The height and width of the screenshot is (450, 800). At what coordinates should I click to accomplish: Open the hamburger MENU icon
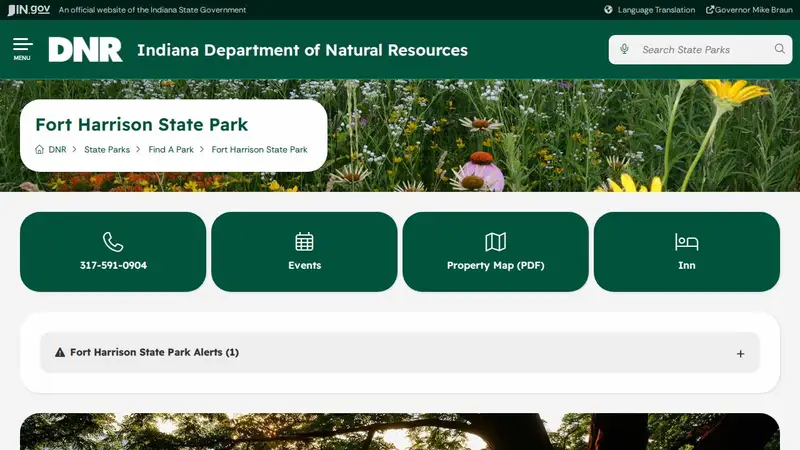22,49
